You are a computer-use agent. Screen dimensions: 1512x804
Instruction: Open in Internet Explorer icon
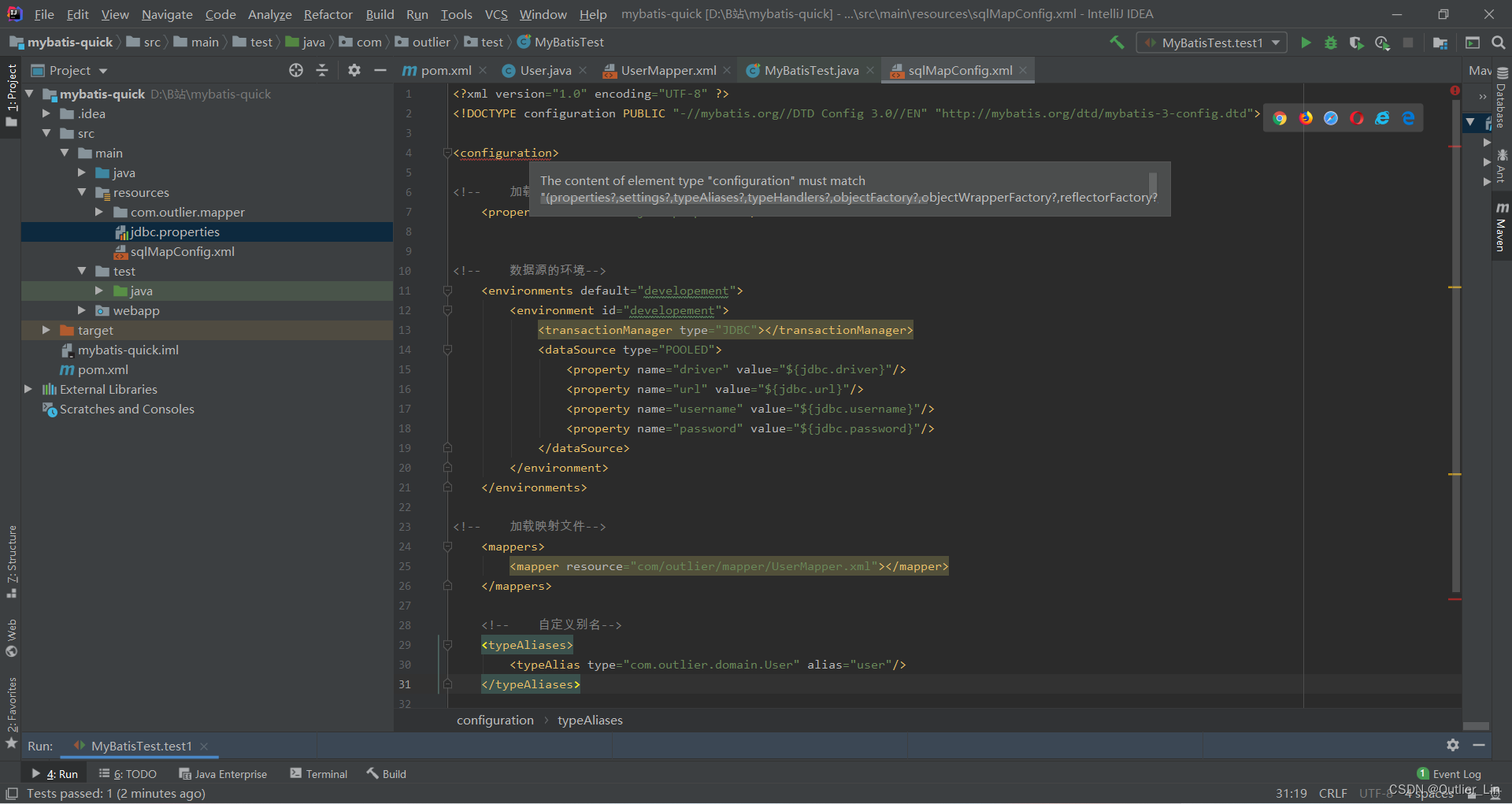pyautogui.click(x=1382, y=118)
